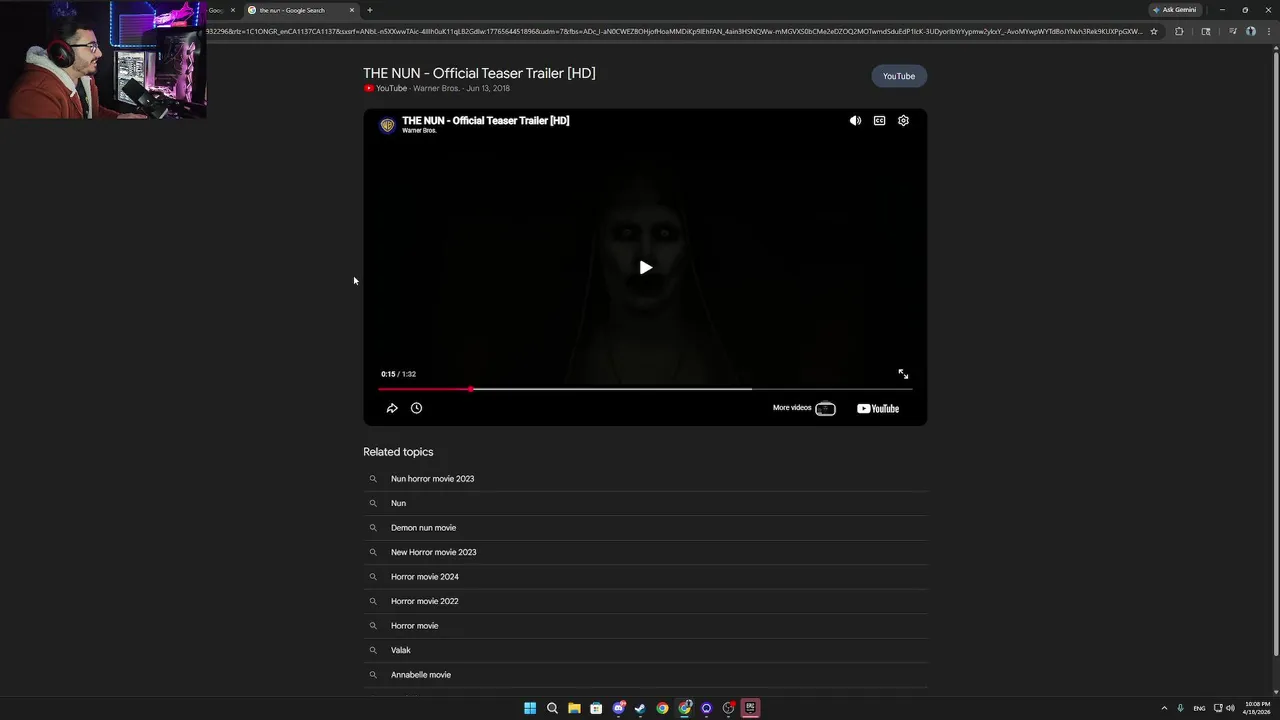Share the video with the arrow icon
Viewport: 1280px width, 720px height.
click(392, 408)
